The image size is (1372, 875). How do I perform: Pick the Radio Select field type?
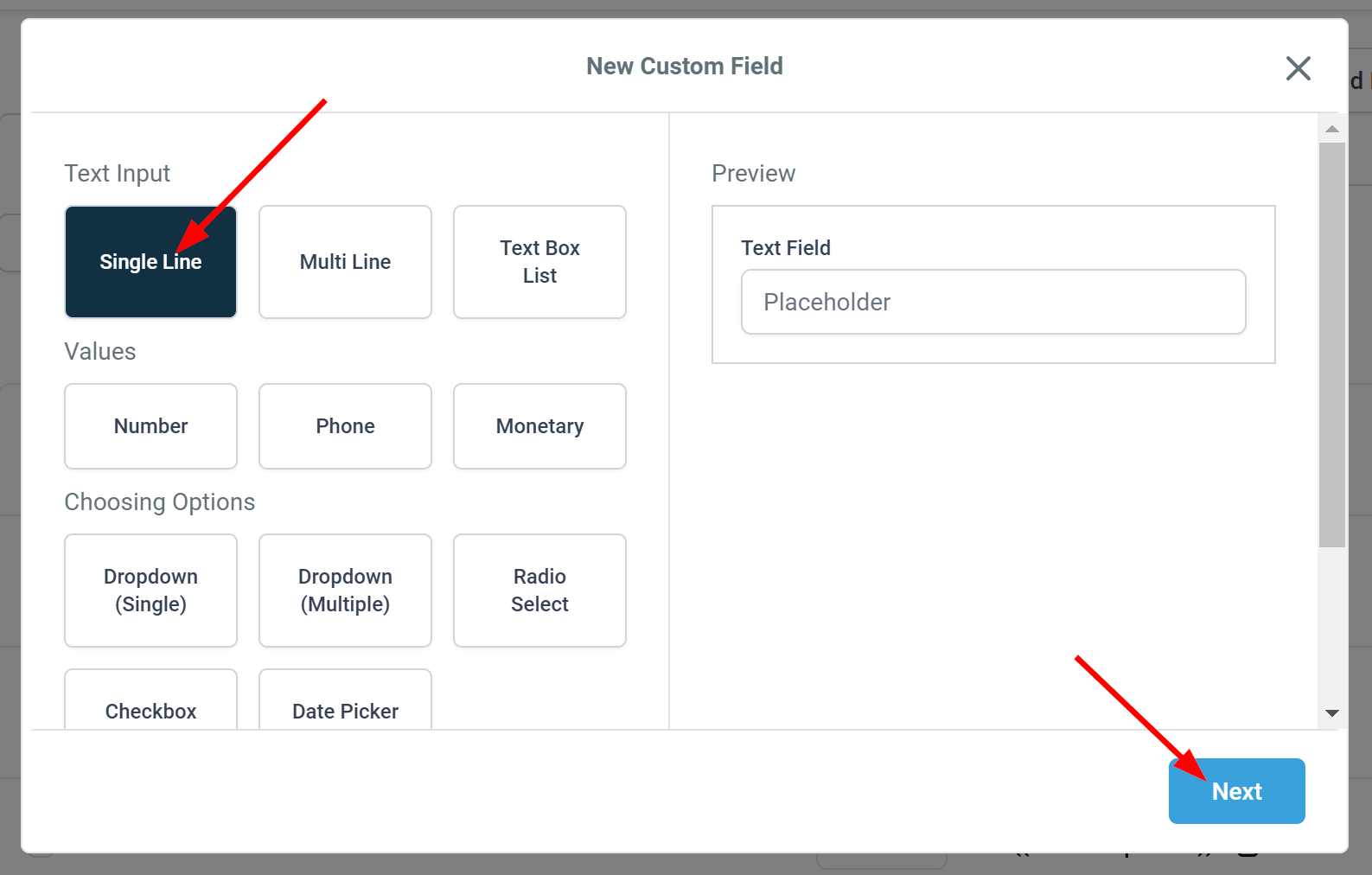click(x=539, y=591)
